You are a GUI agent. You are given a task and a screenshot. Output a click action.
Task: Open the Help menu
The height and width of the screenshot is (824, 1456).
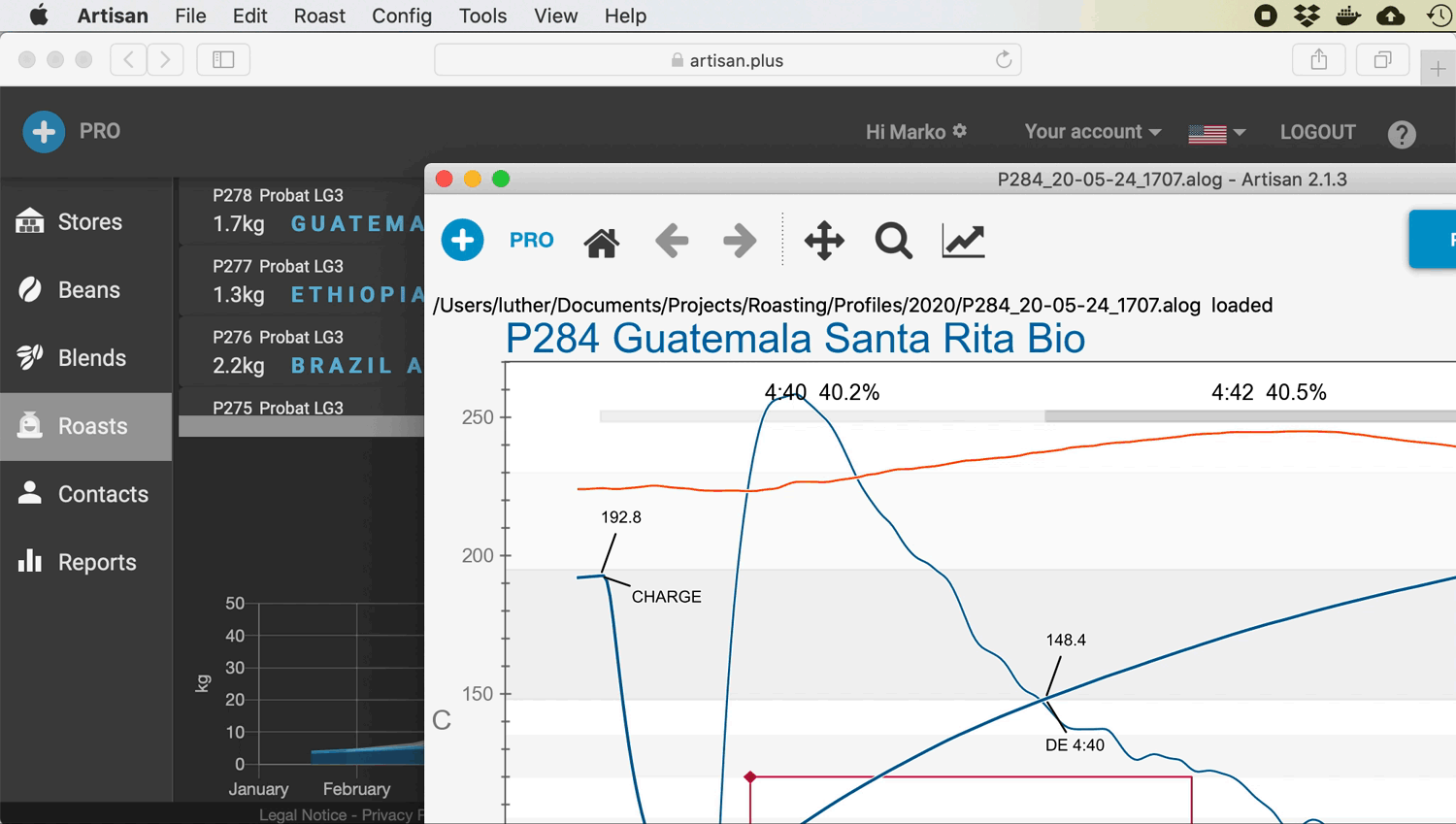(625, 16)
